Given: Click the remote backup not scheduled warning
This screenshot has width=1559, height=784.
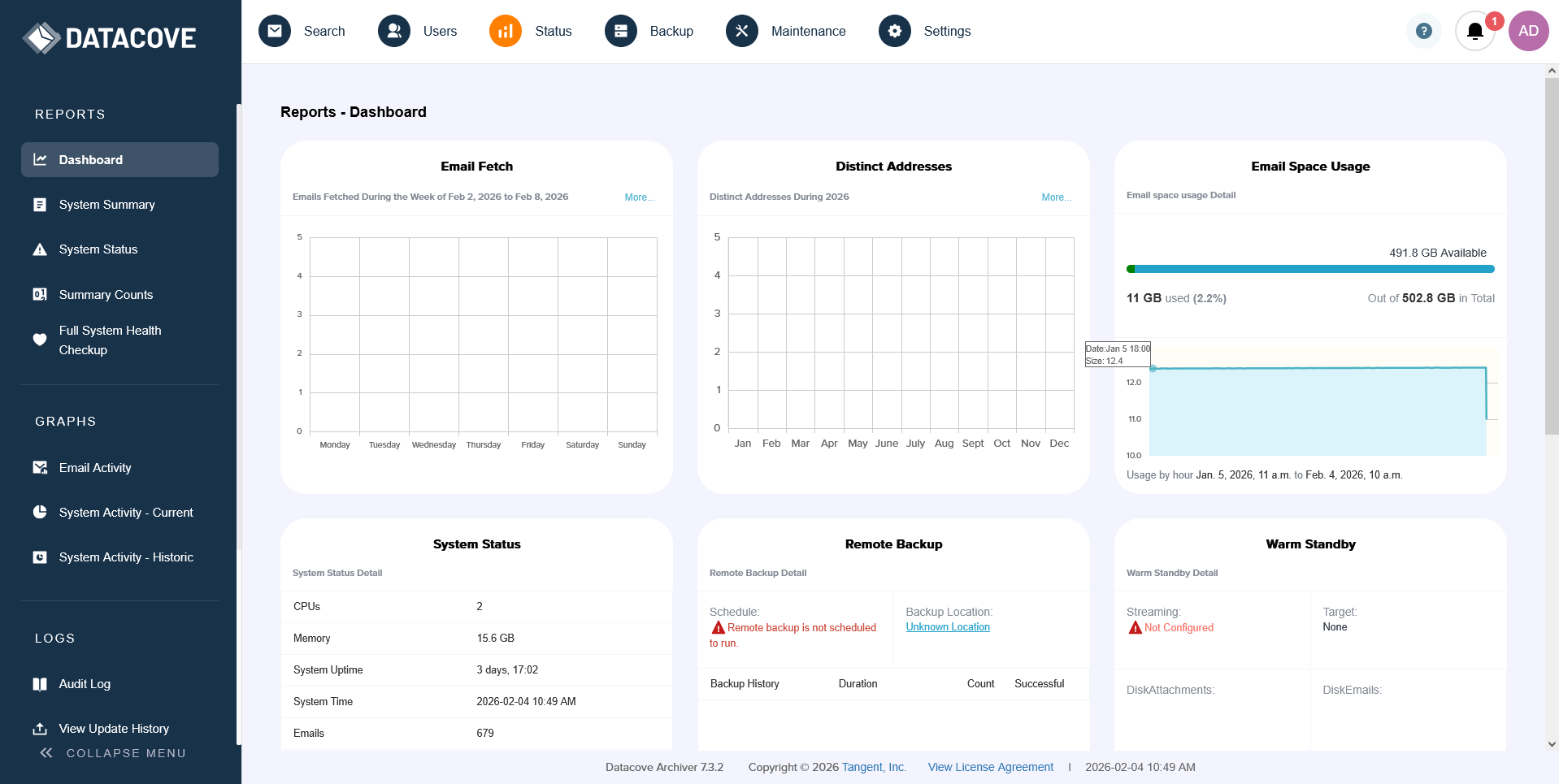Looking at the screenshot, I should tap(793, 635).
